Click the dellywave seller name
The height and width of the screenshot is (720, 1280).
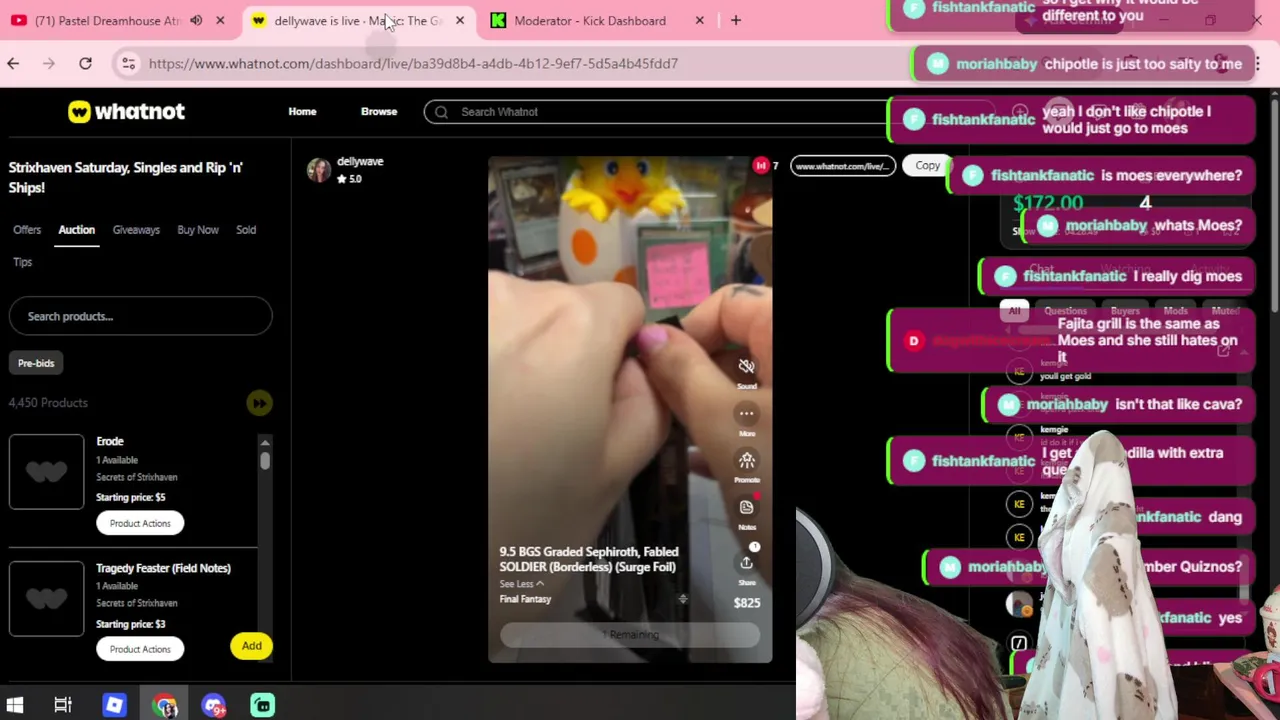click(x=360, y=161)
